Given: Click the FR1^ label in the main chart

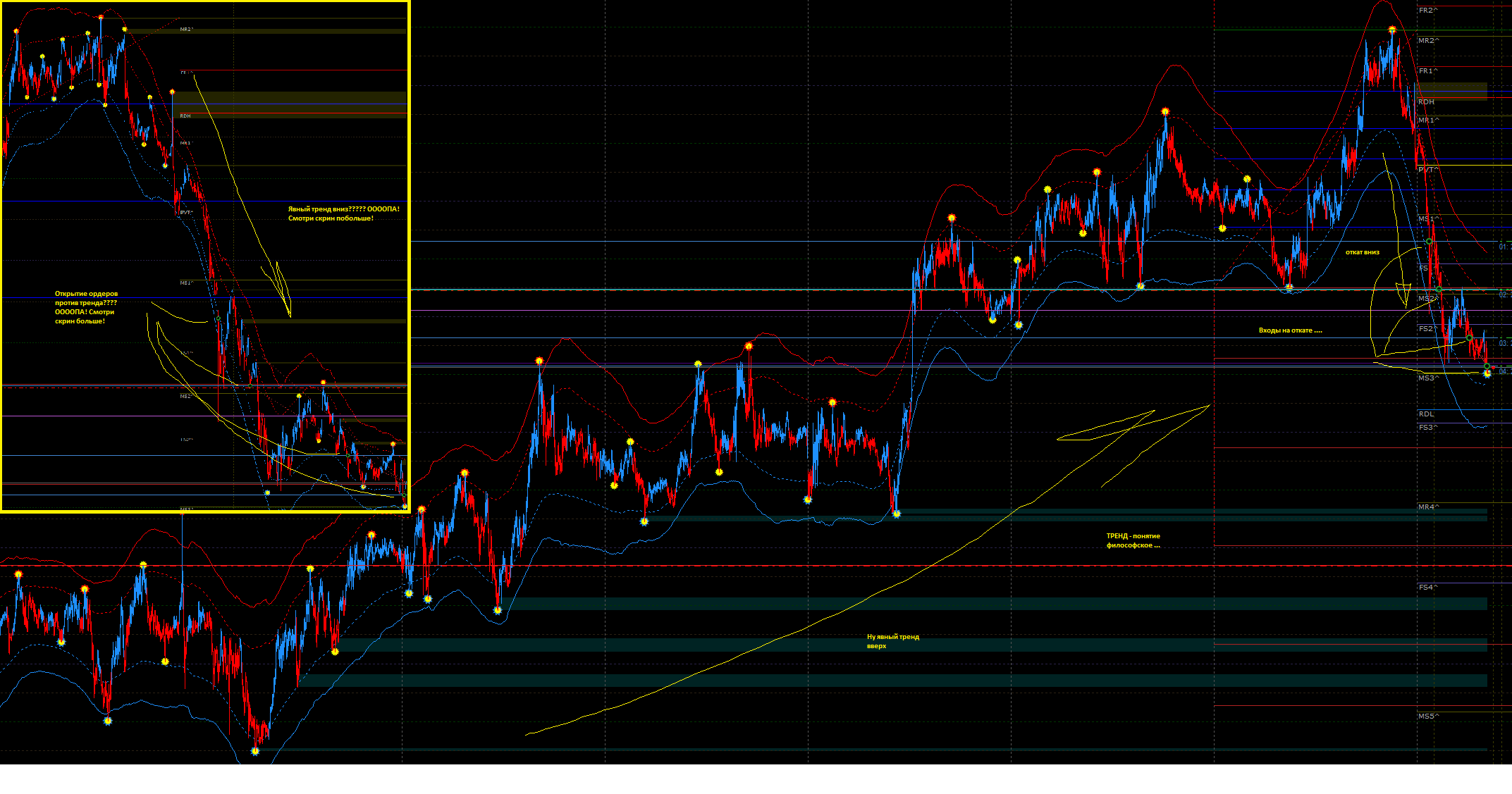Looking at the screenshot, I should [x=1428, y=71].
